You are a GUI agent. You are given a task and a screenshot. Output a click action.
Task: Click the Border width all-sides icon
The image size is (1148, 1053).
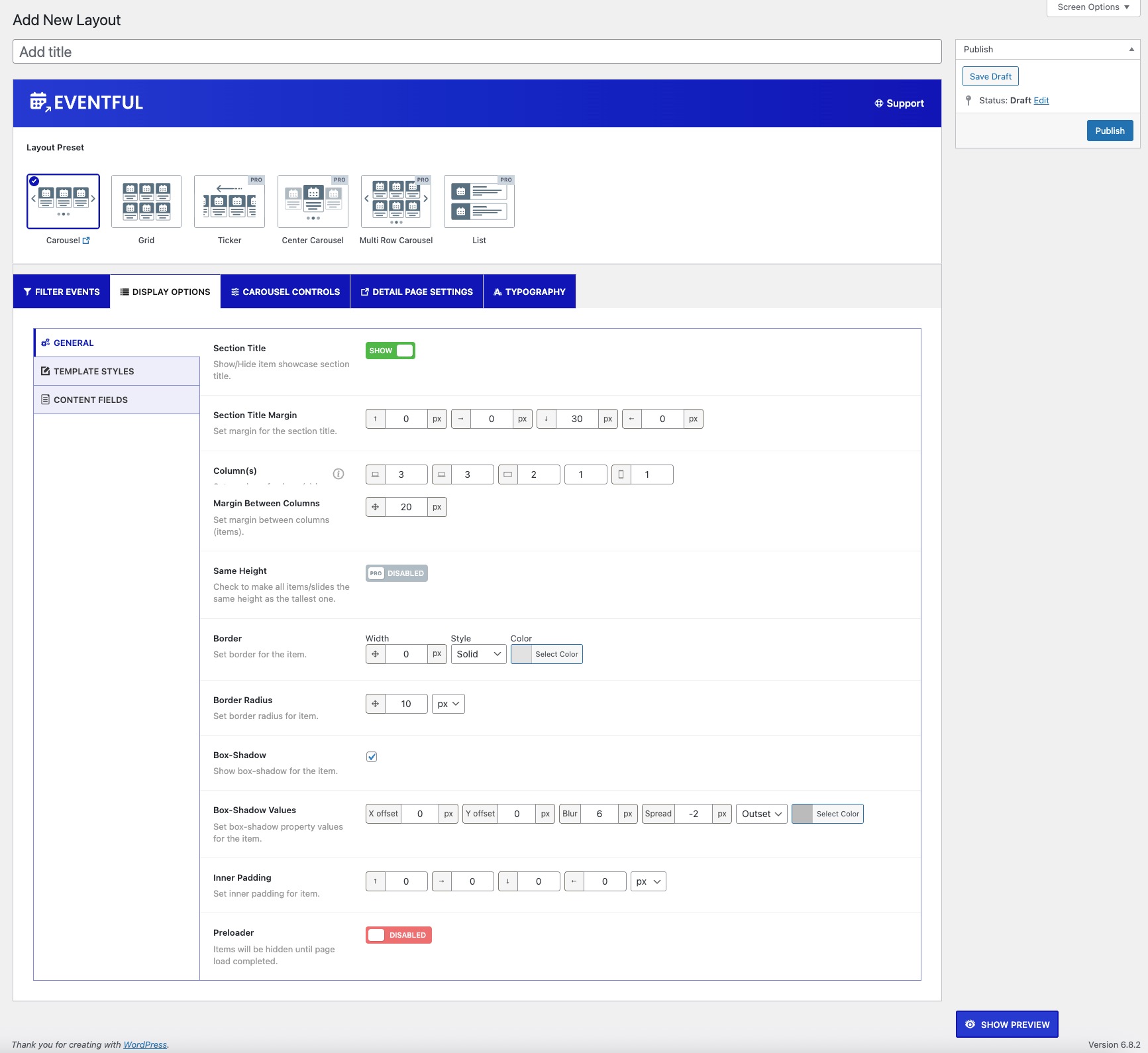(x=376, y=654)
